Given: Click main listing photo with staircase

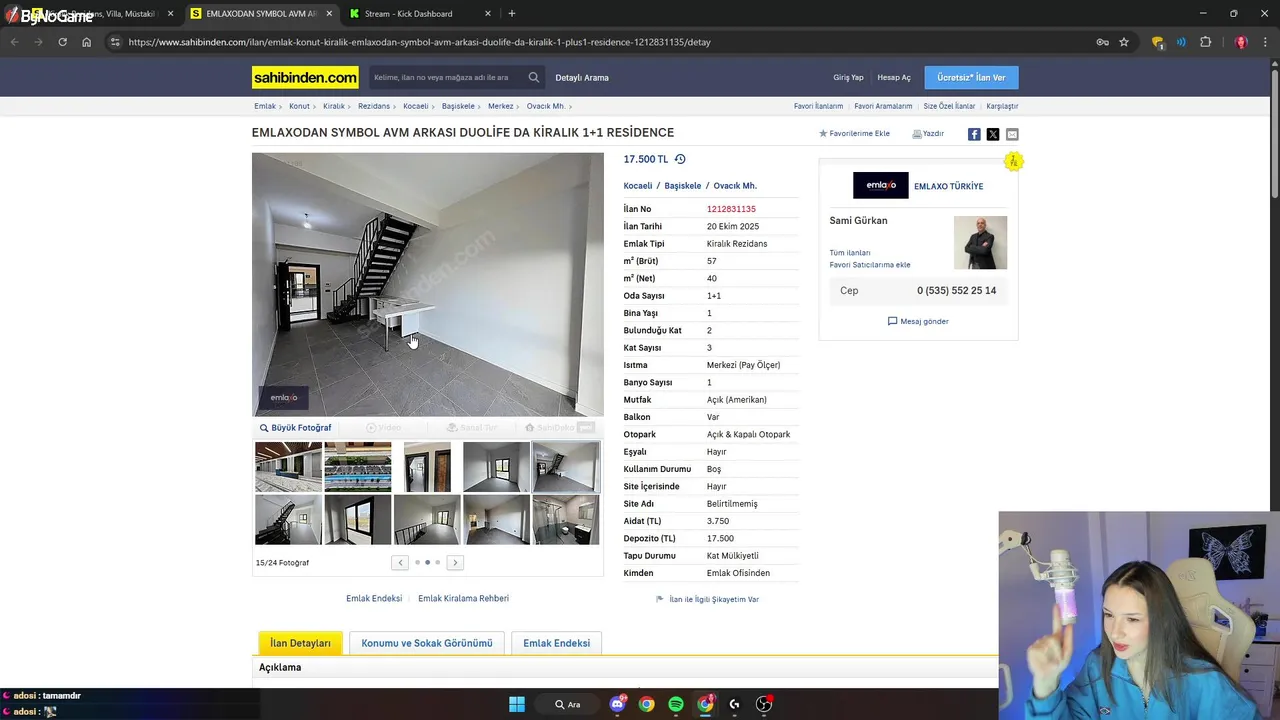Looking at the screenshot, I should (x=428, y=285).
